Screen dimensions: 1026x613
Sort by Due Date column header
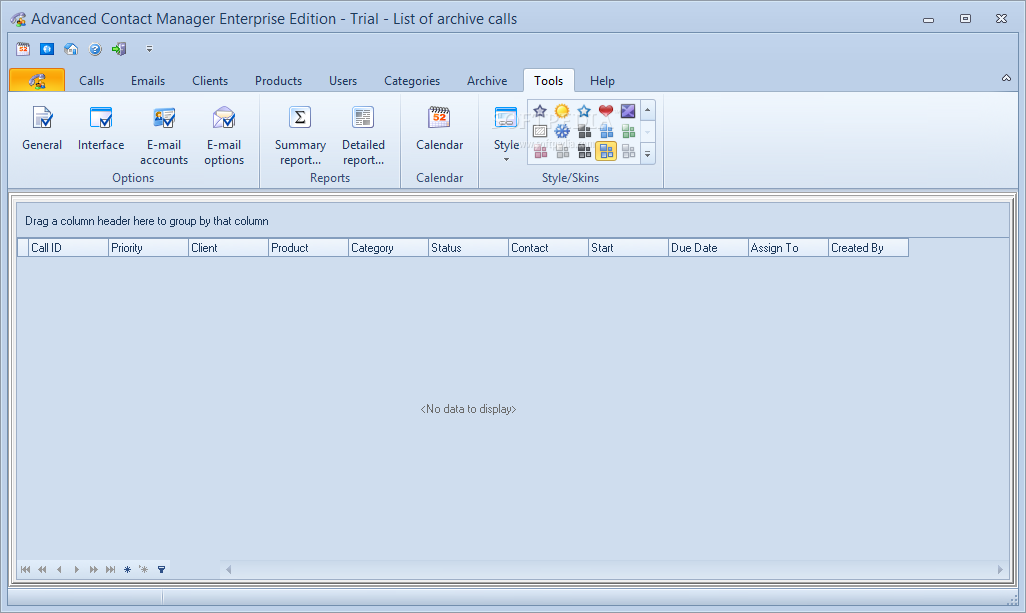pos(708,248)
